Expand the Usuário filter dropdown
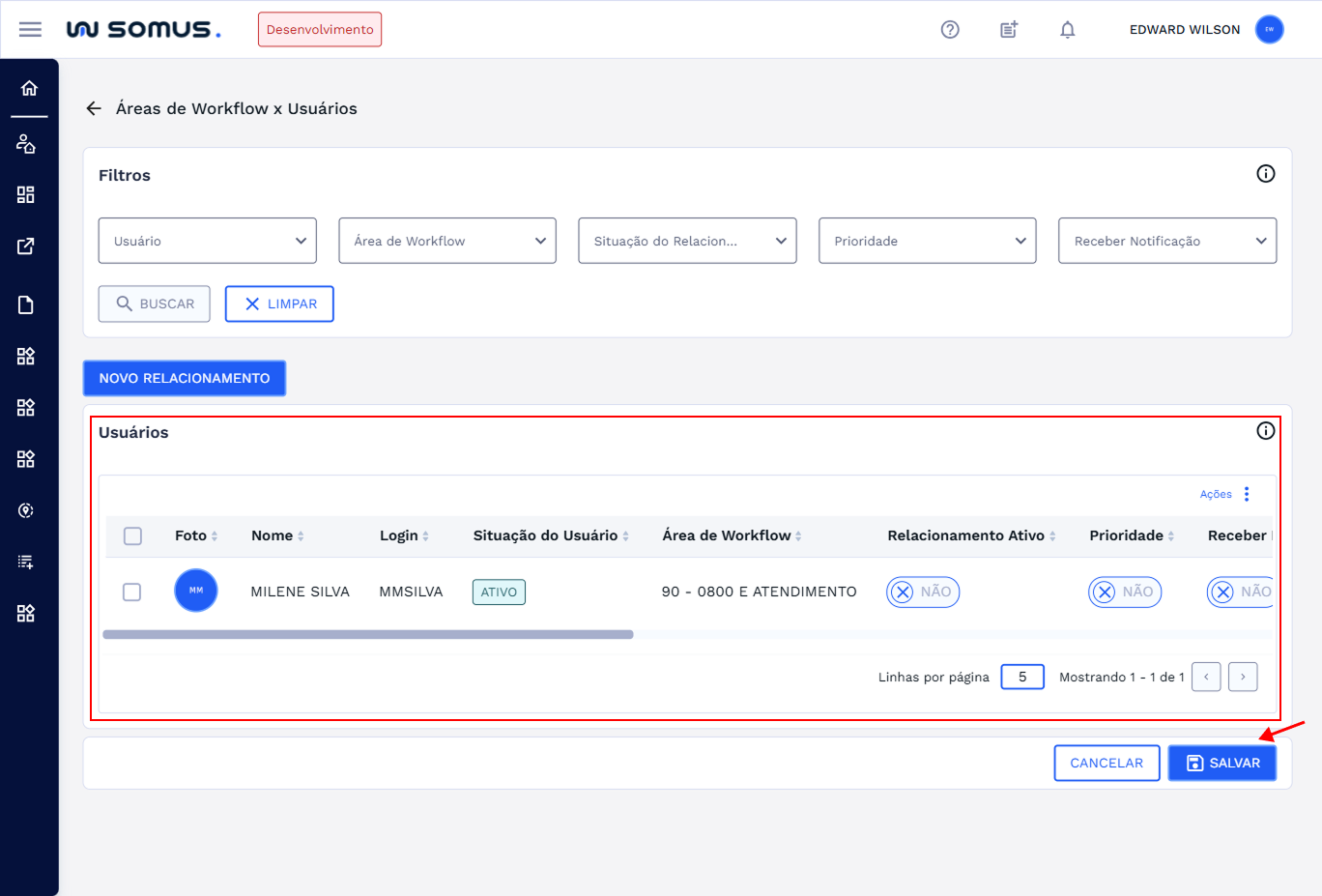 (207, 241)
